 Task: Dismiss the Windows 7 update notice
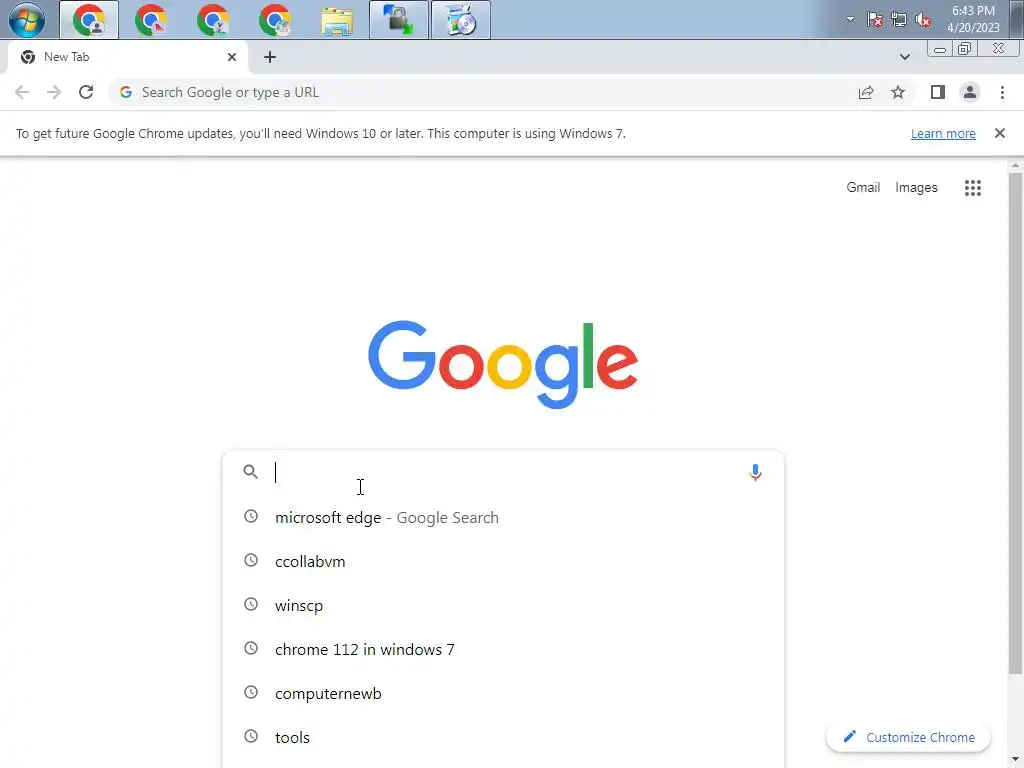coord(999,133)
